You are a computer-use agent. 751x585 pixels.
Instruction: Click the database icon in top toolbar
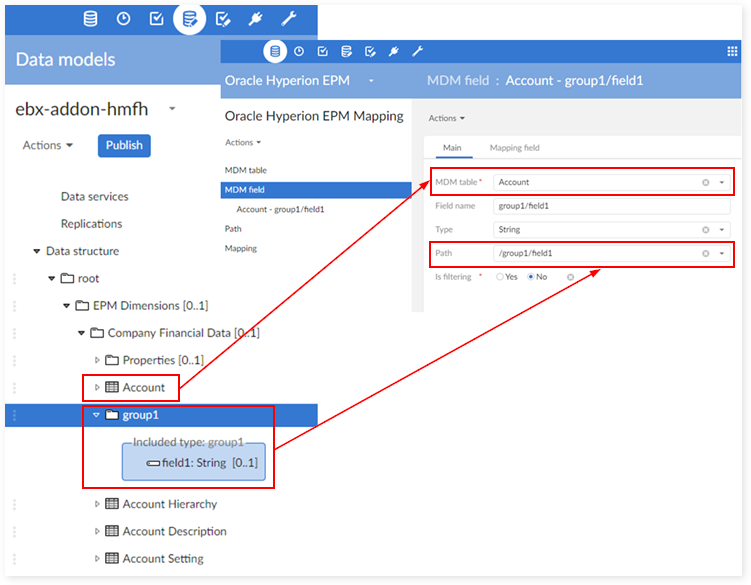pos(90,19)
